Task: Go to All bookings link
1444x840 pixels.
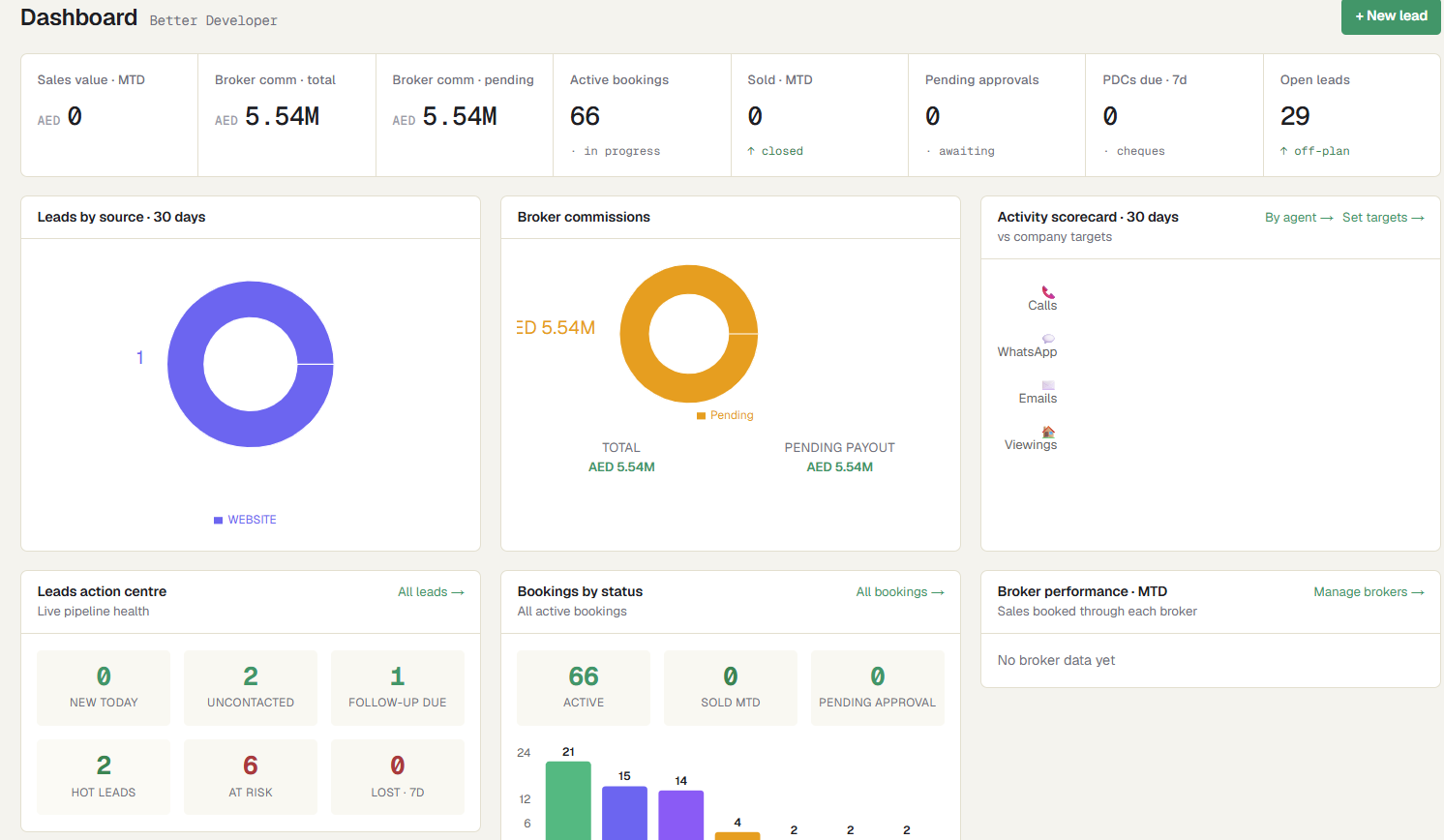Action: click(900, 592)
